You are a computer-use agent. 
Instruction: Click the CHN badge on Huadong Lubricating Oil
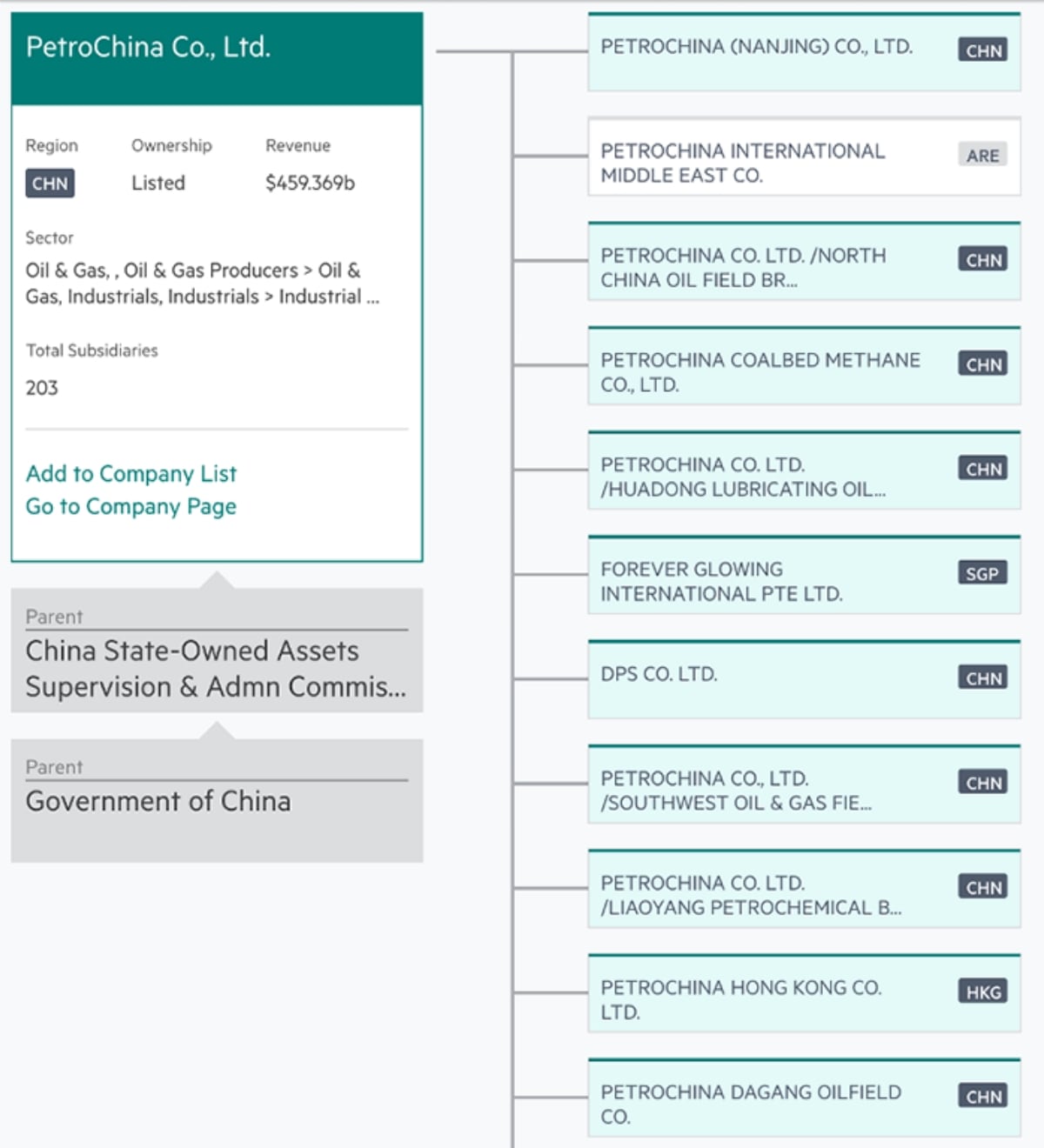pyautogui.click(x=983, y=469)
